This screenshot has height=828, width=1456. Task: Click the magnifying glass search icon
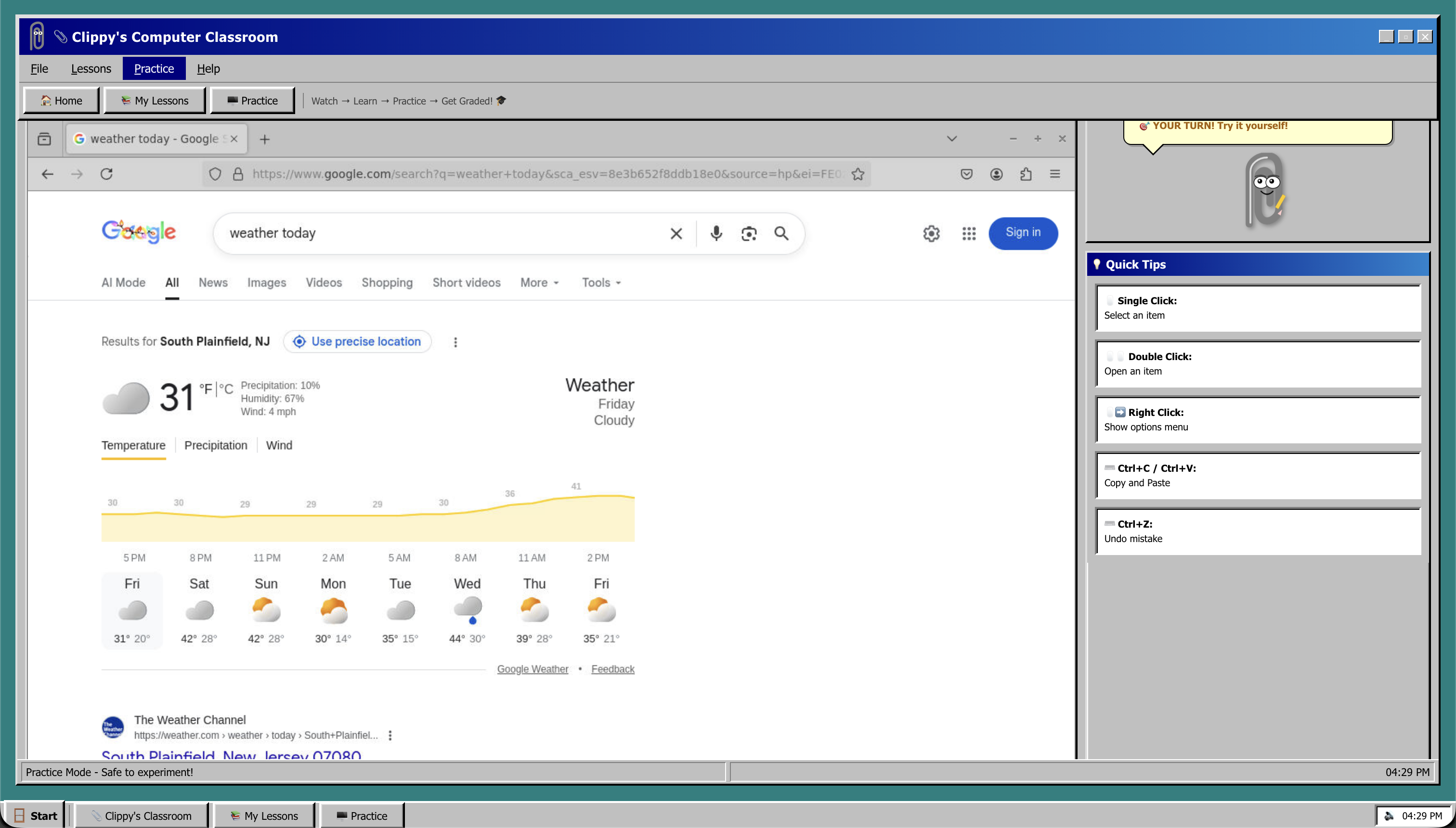coord(781,233)
